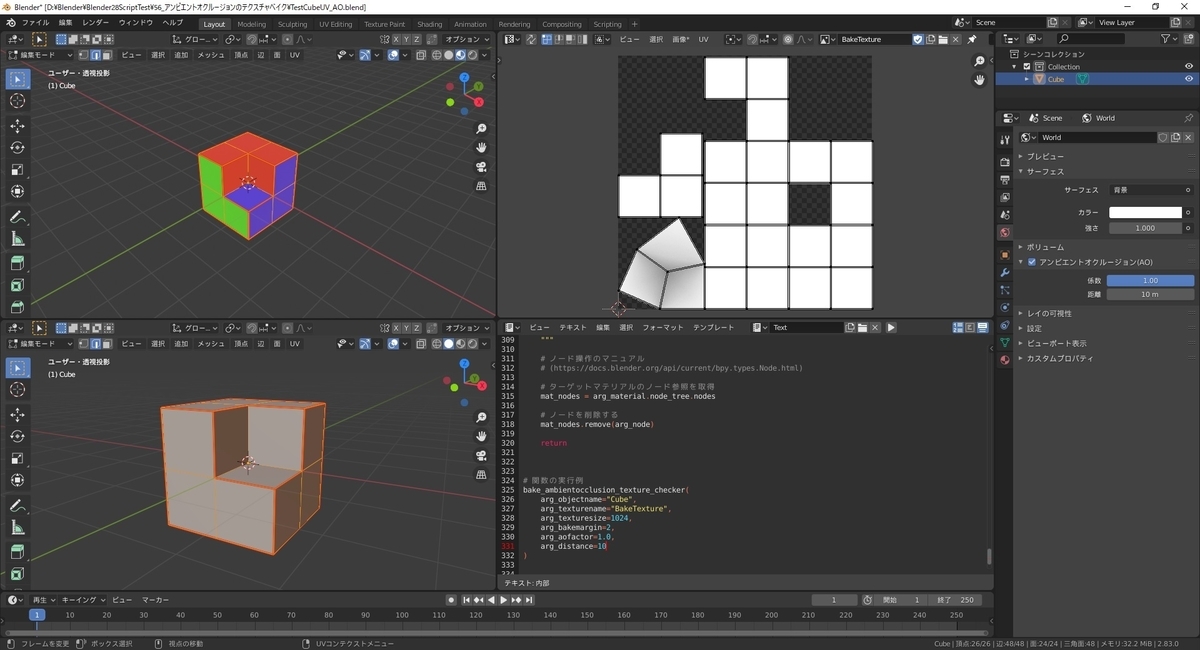
Task: Click the マーカー menu in timeline
Action: click(154, 600)
